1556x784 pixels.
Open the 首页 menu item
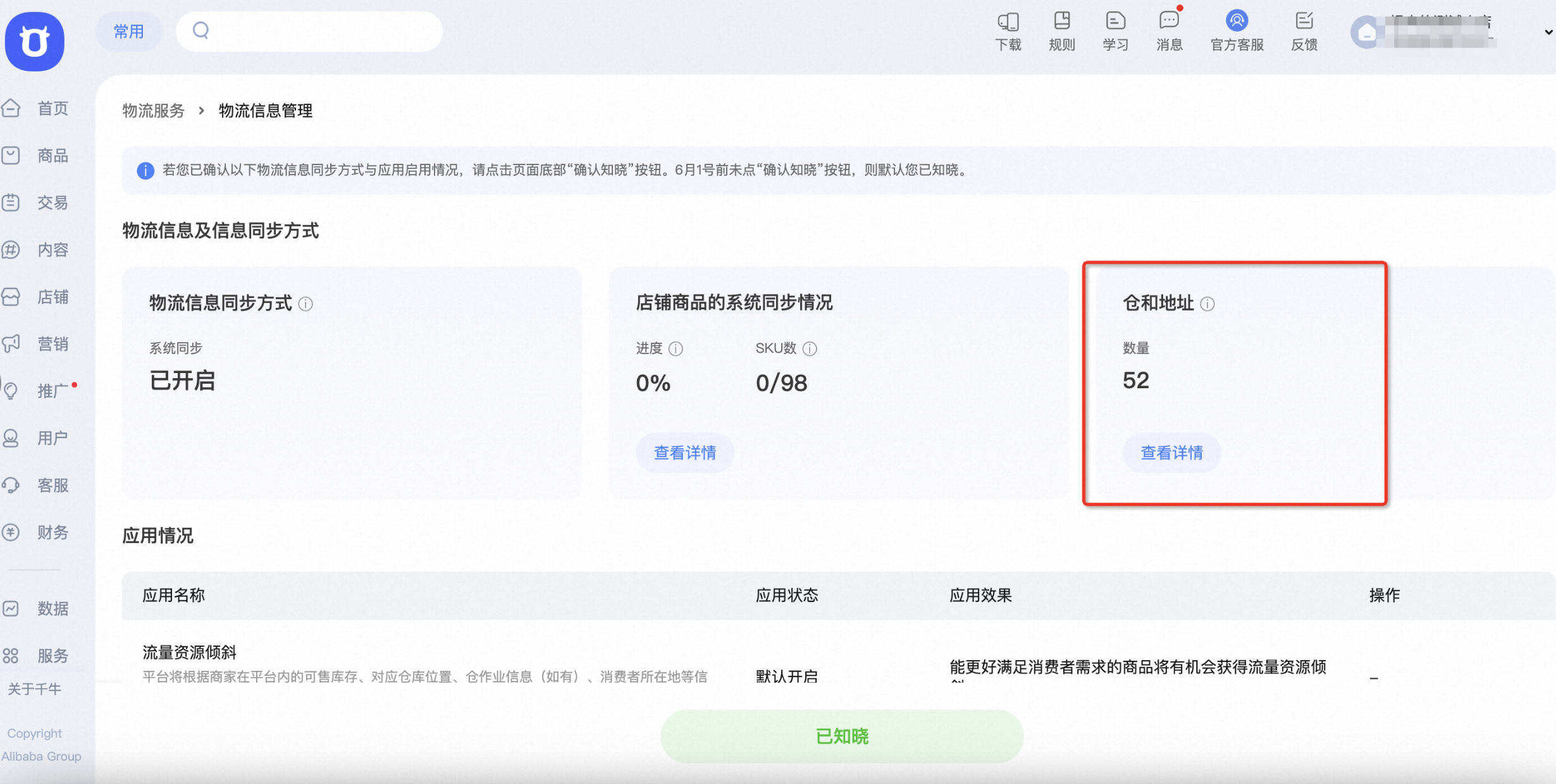click(x=52, y=108)
